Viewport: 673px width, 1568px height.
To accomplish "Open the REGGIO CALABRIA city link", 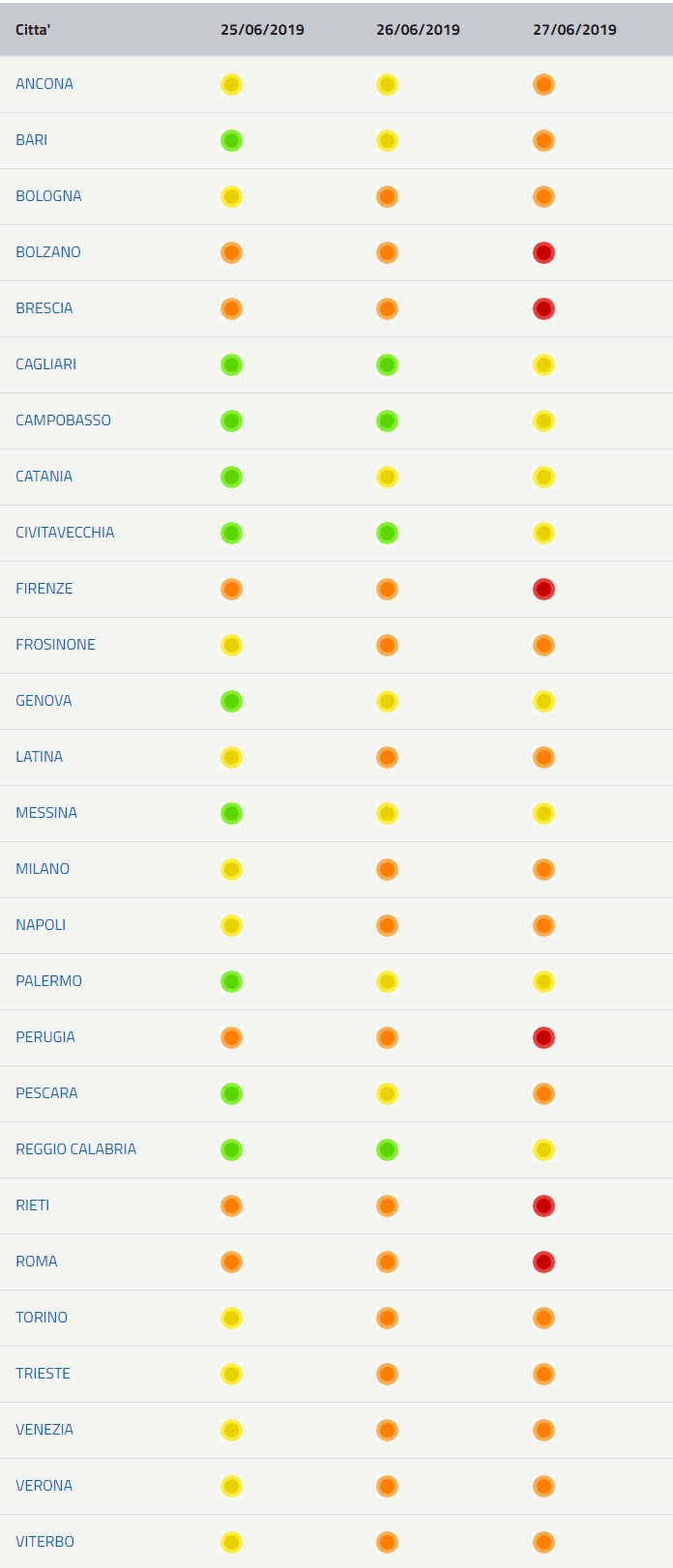I will 75,1149.
